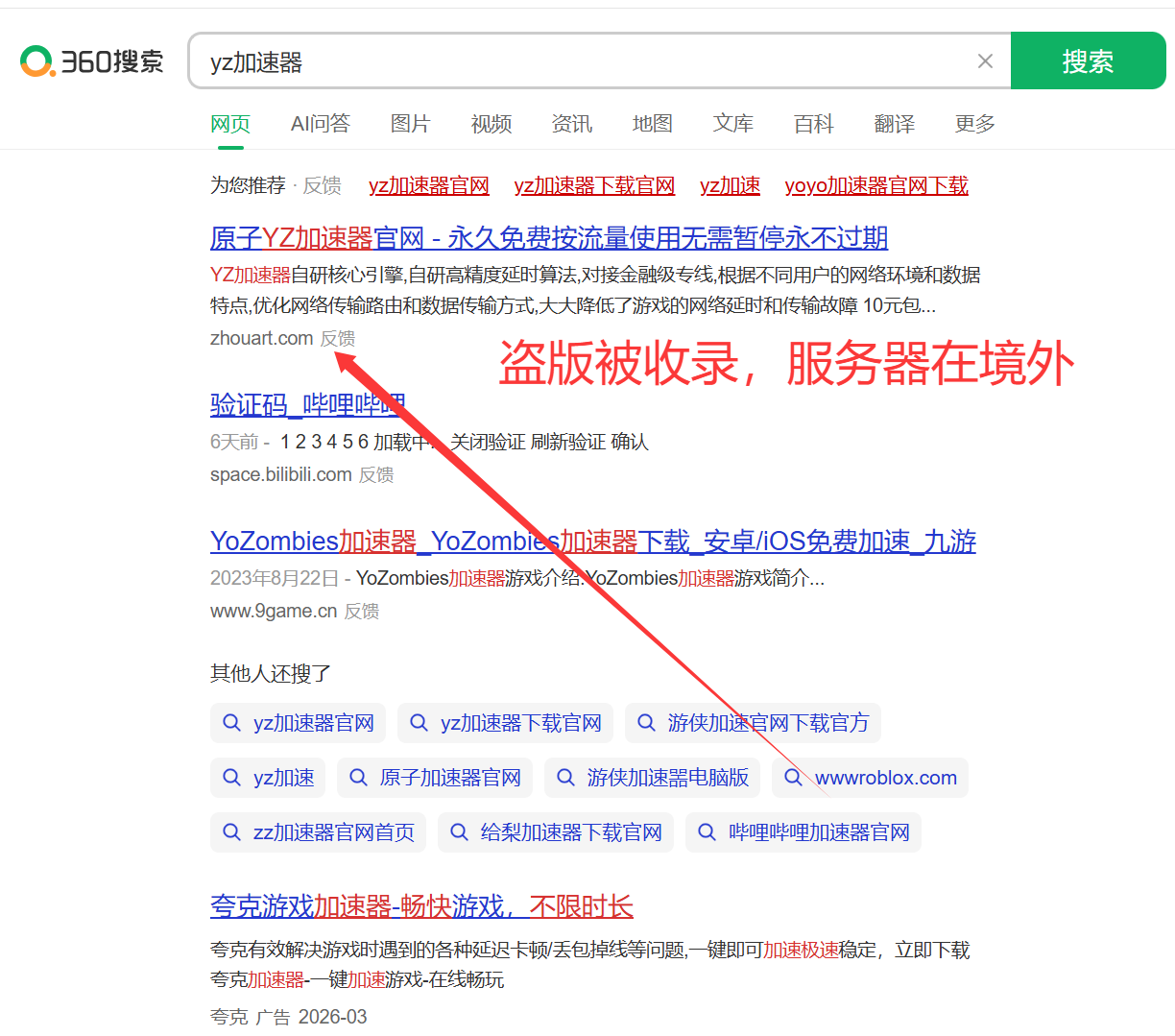Click the date text 2023年8月22日
Viewport: 1175px width, 1036px height.
(x=275, y=578)
